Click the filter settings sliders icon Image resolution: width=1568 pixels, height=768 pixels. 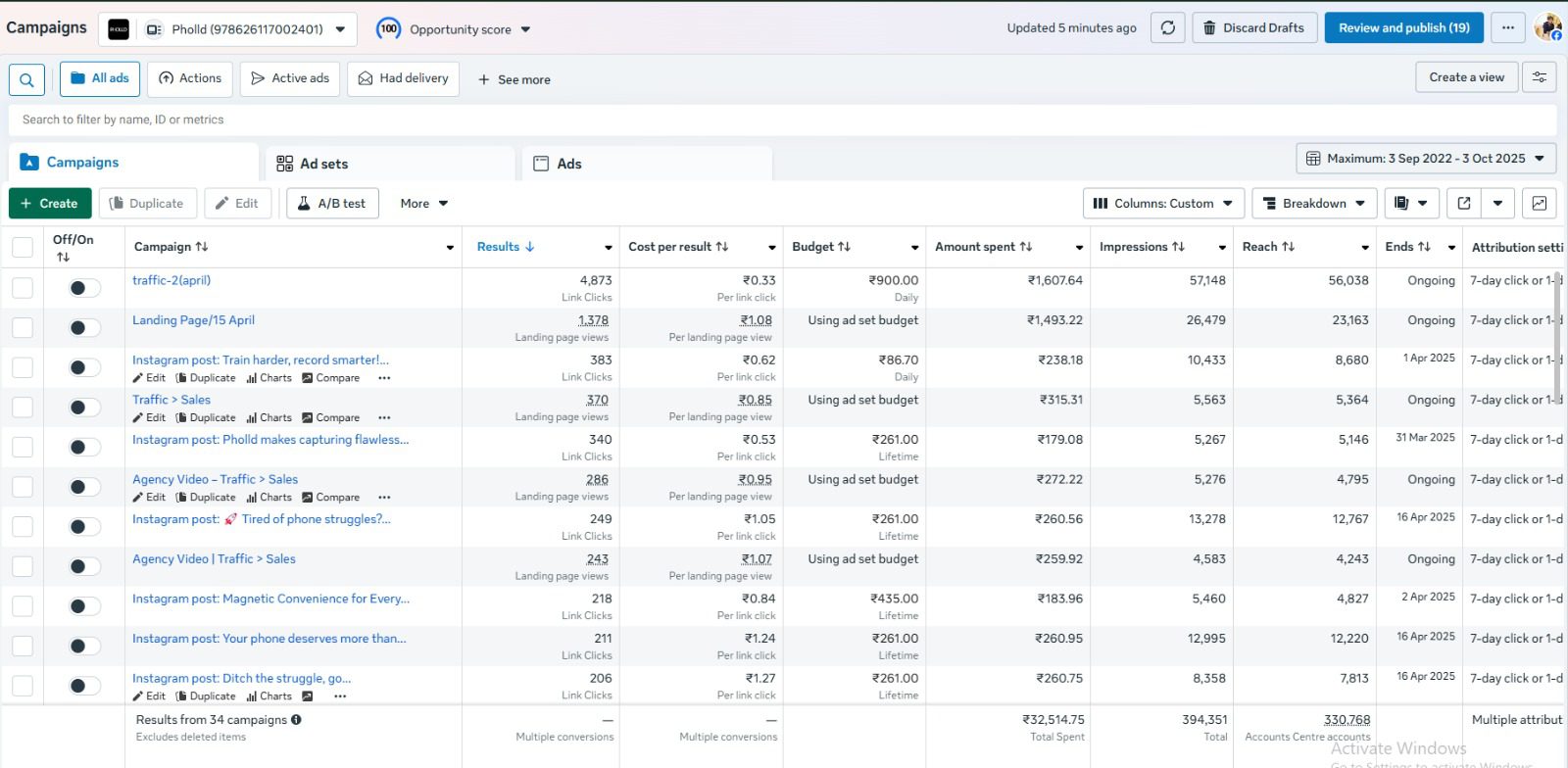point(1539,77)
